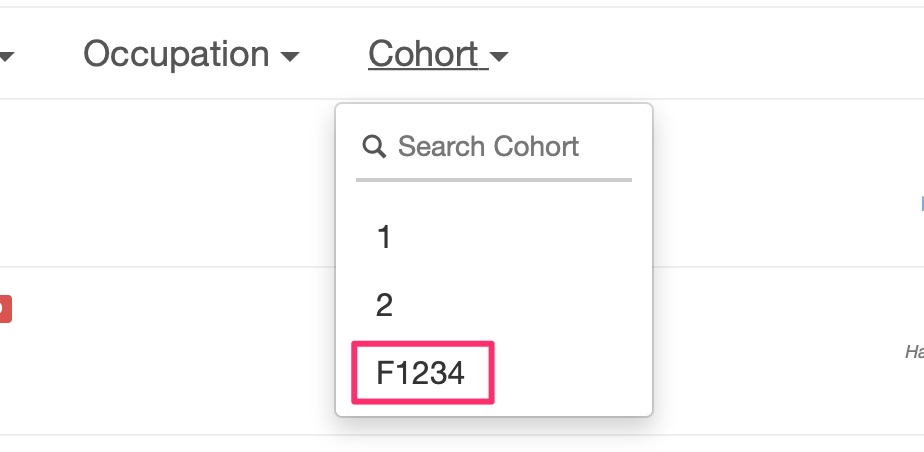
Task: Click the underline beneath Search Cohort field
Action: pyautogui.click(x=494, y=179)
